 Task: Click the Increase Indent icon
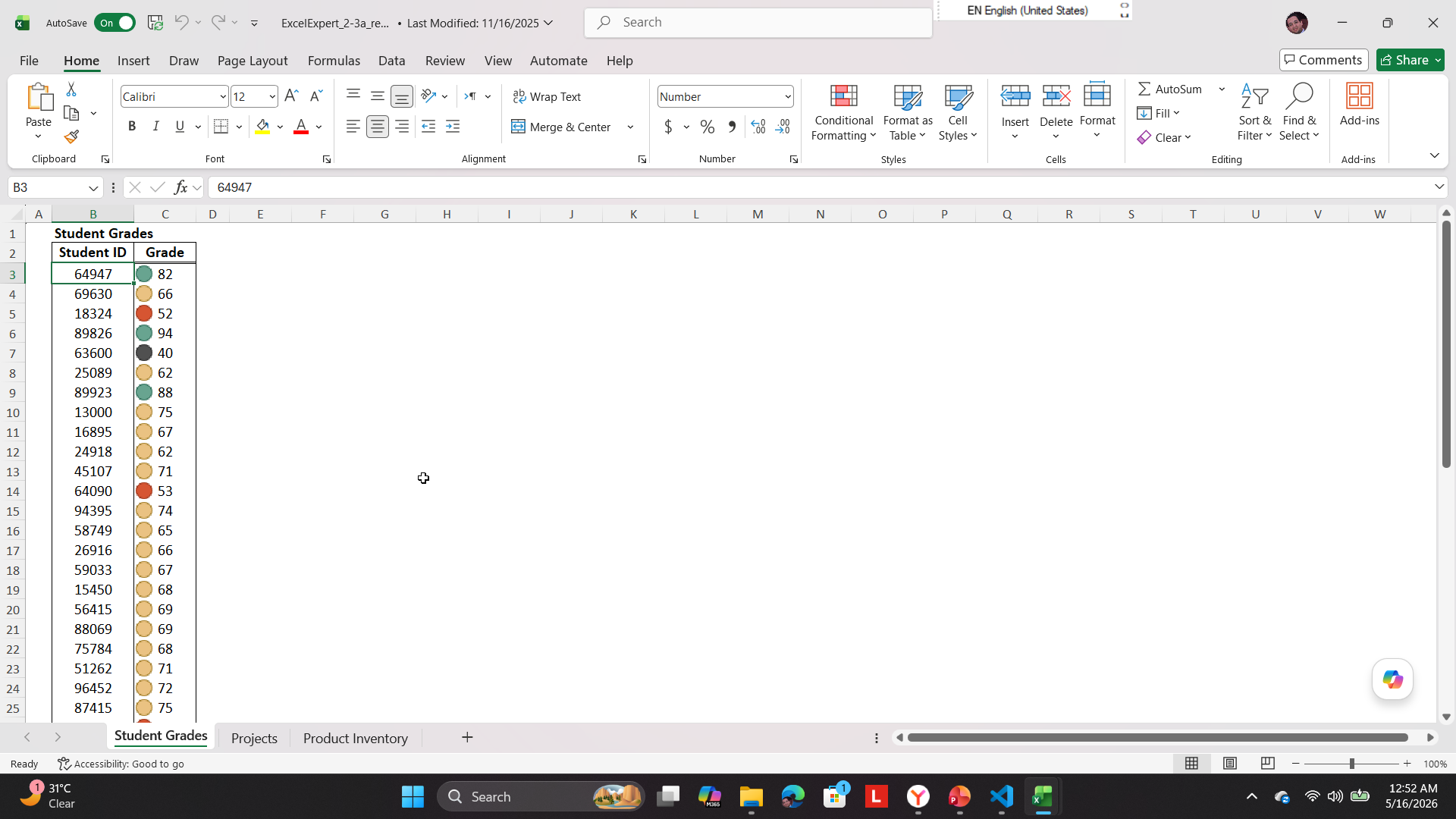pyautogui.click(x=453, y=127)
